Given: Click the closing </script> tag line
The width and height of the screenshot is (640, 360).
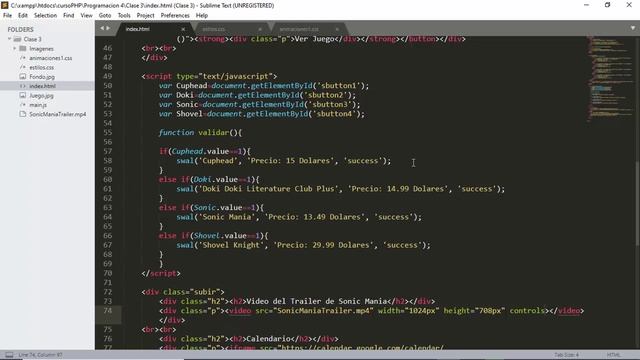Looking at the screenshot, I should coord(161,273).
